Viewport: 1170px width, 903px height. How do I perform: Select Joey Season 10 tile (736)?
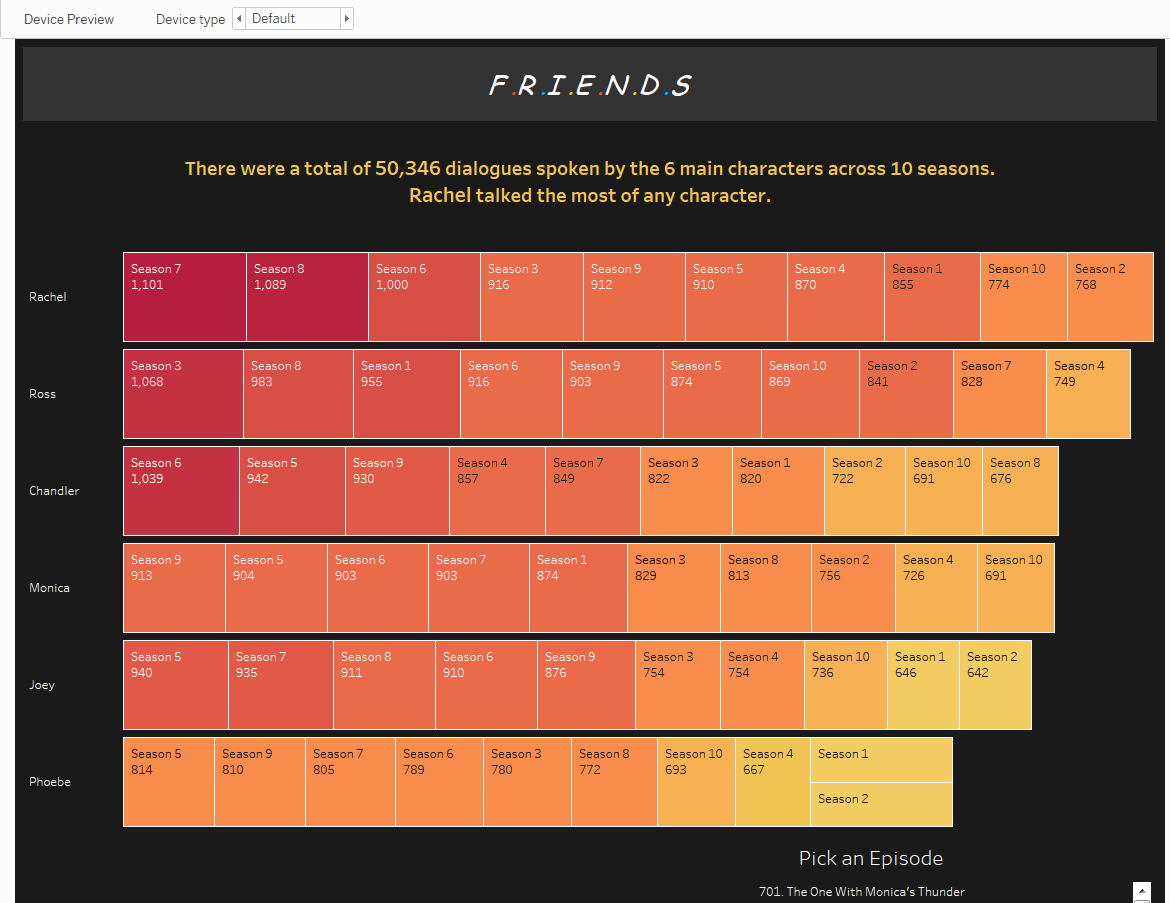coord(846,685)
